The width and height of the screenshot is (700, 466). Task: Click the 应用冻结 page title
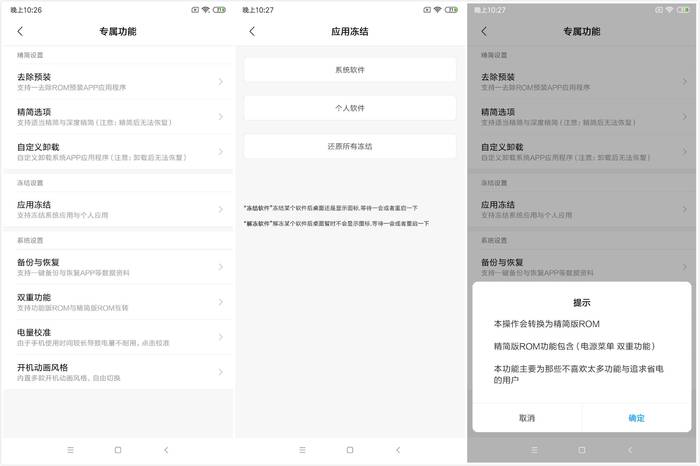[350, 31]
